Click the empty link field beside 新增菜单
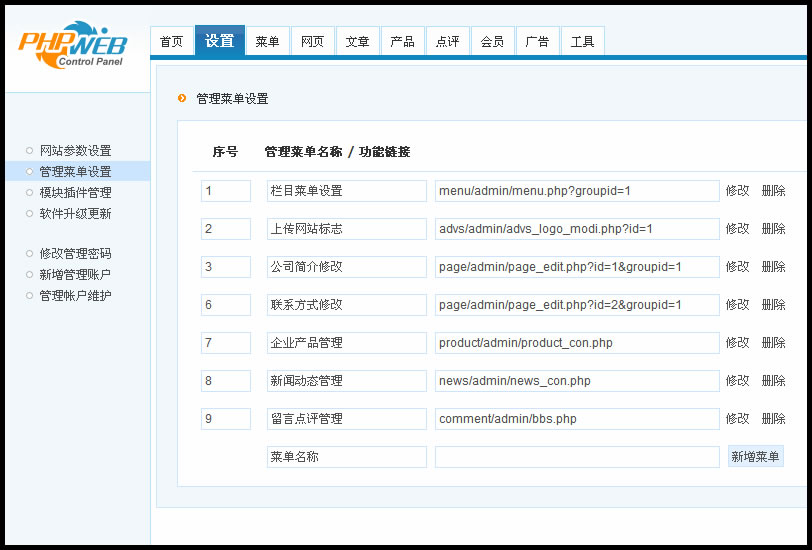 click(577, 457)
